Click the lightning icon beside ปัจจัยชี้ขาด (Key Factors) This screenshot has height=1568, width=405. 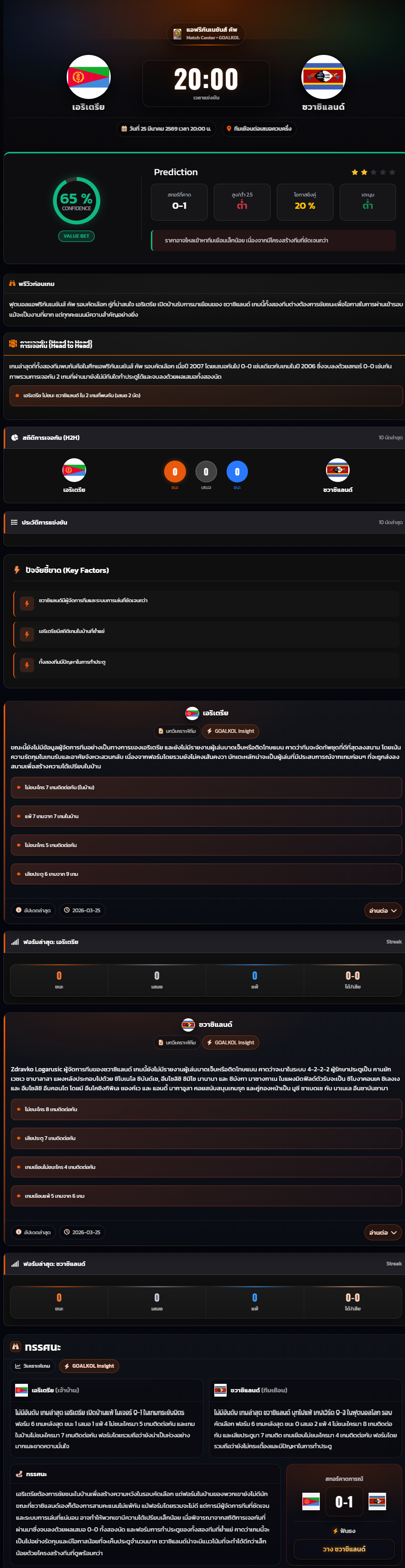tap(17, 570)
